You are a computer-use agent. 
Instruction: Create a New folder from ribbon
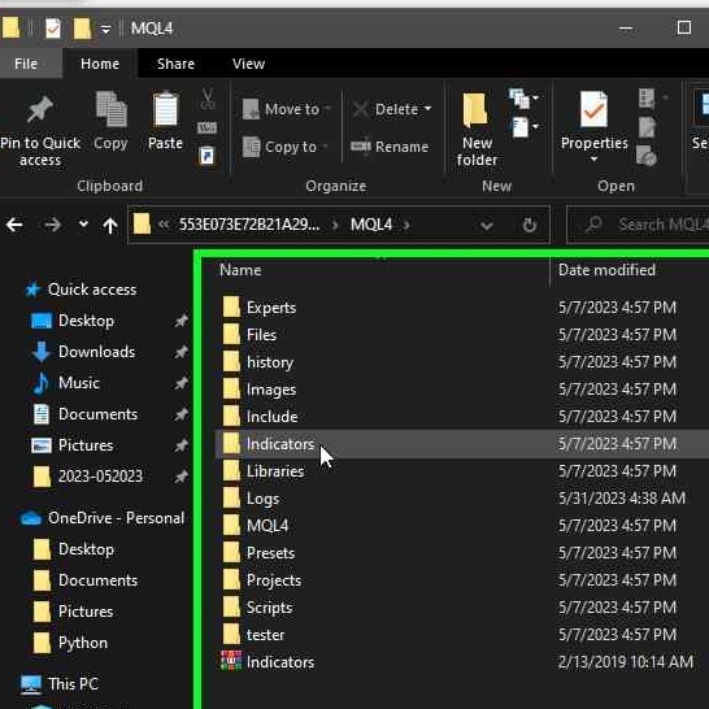point(477,125)
